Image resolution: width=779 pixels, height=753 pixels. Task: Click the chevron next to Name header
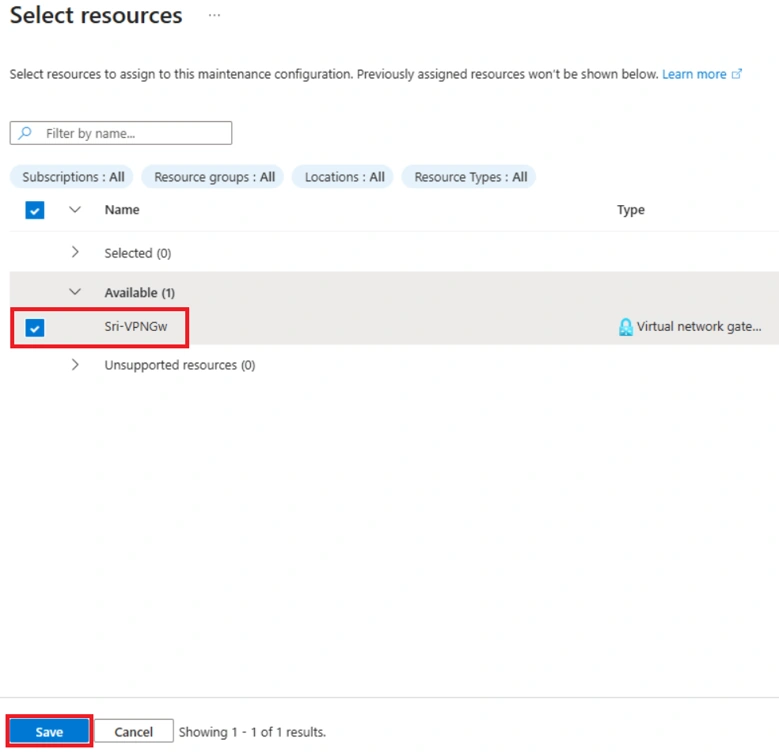tap(75, 210)
